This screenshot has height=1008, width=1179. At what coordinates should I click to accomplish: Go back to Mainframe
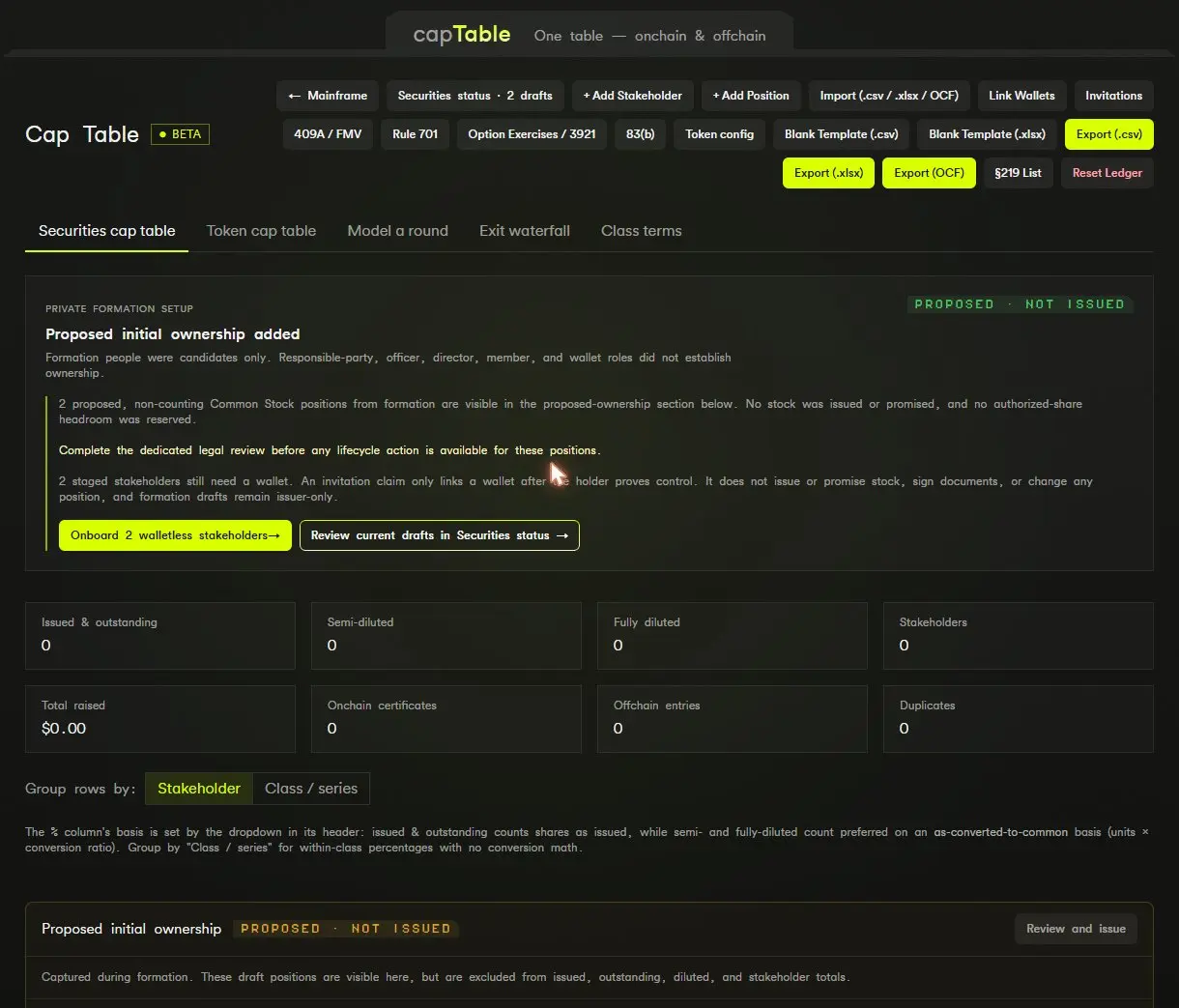328,96
